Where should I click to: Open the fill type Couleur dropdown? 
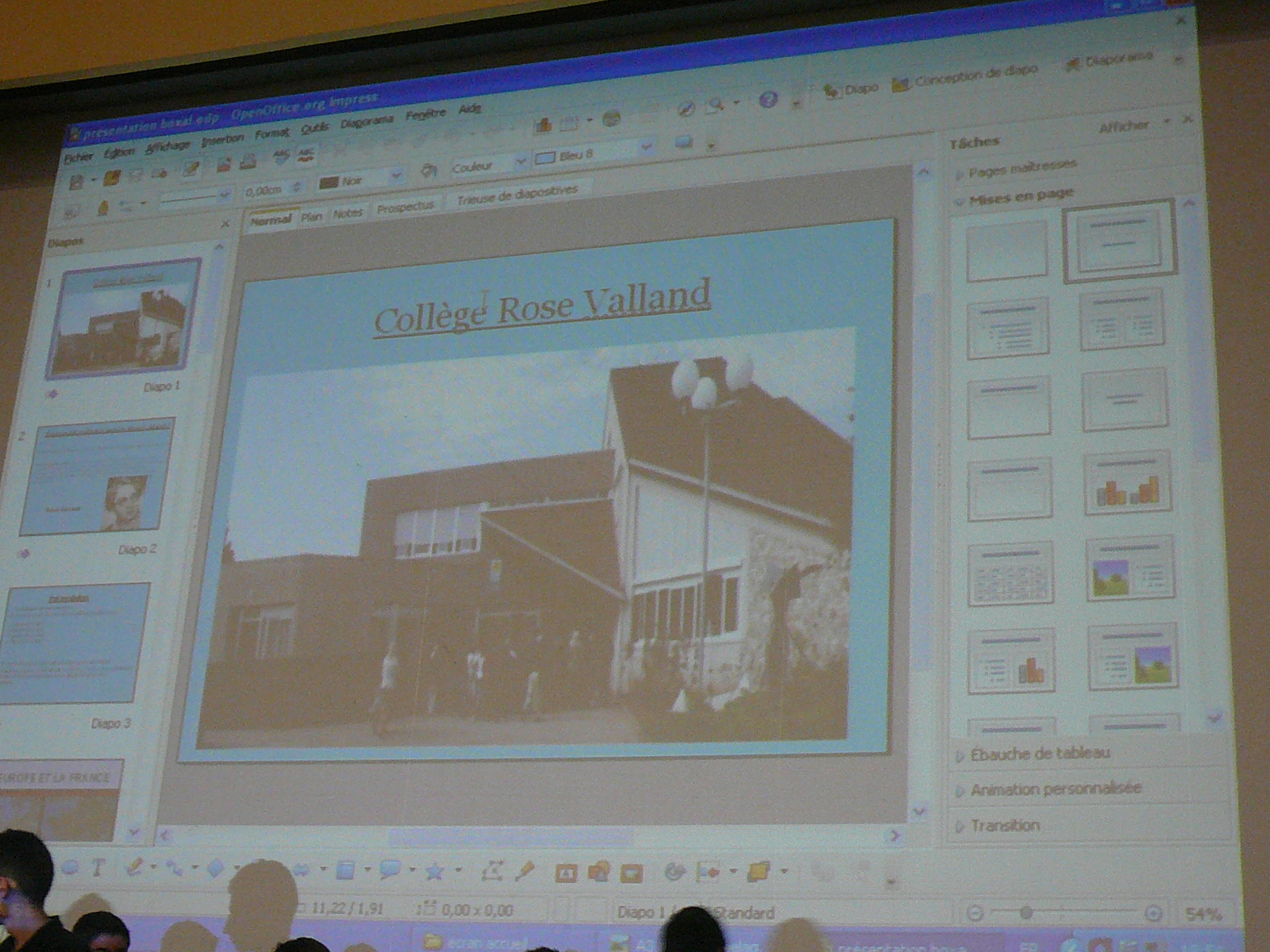521,162
